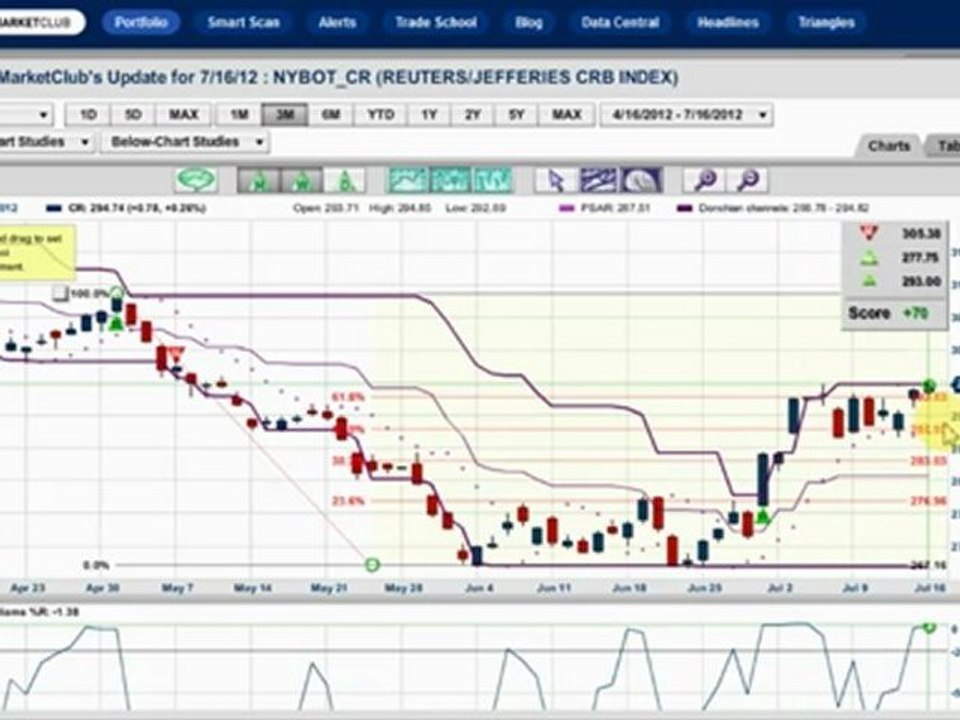This screenshot has width=960, height=720.
Task: Open the Headlines menu
Action: pos(728,23)
